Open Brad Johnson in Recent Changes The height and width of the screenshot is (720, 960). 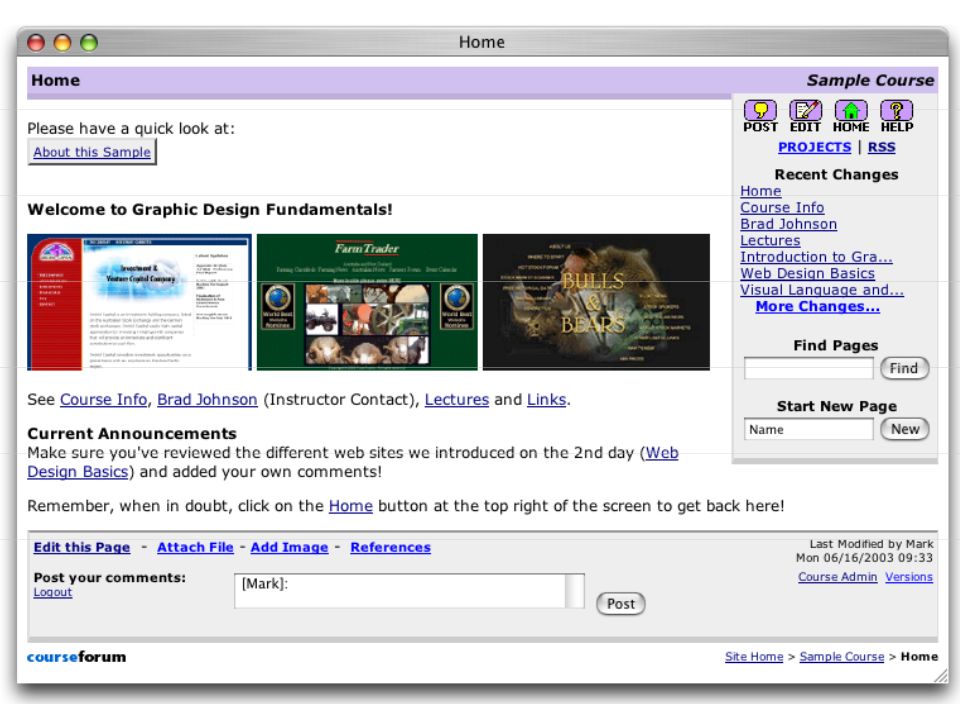pyautogui.click(x=789, y=224)
